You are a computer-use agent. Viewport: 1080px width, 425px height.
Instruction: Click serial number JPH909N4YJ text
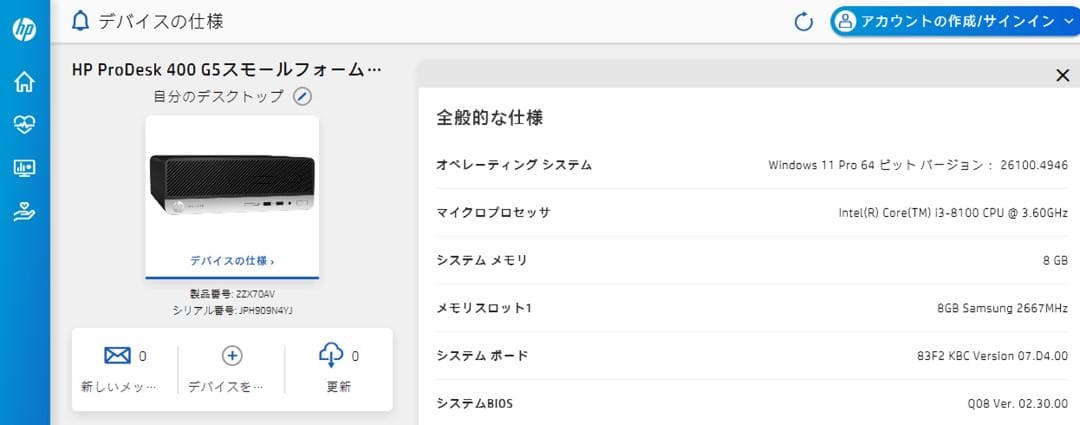[x=232, y=311]
